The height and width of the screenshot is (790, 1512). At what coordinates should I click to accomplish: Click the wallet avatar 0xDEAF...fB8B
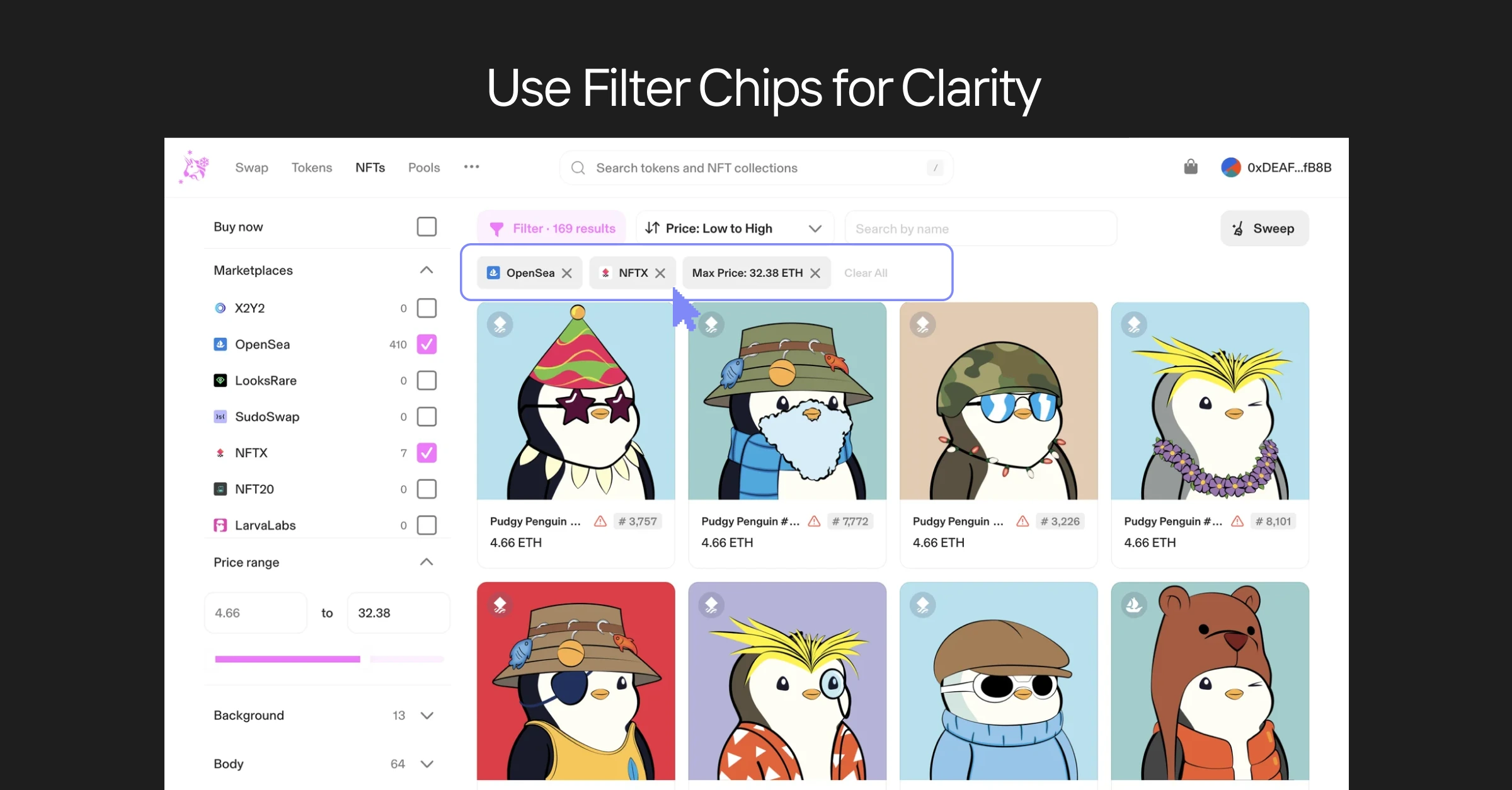tap(1276, 167)
